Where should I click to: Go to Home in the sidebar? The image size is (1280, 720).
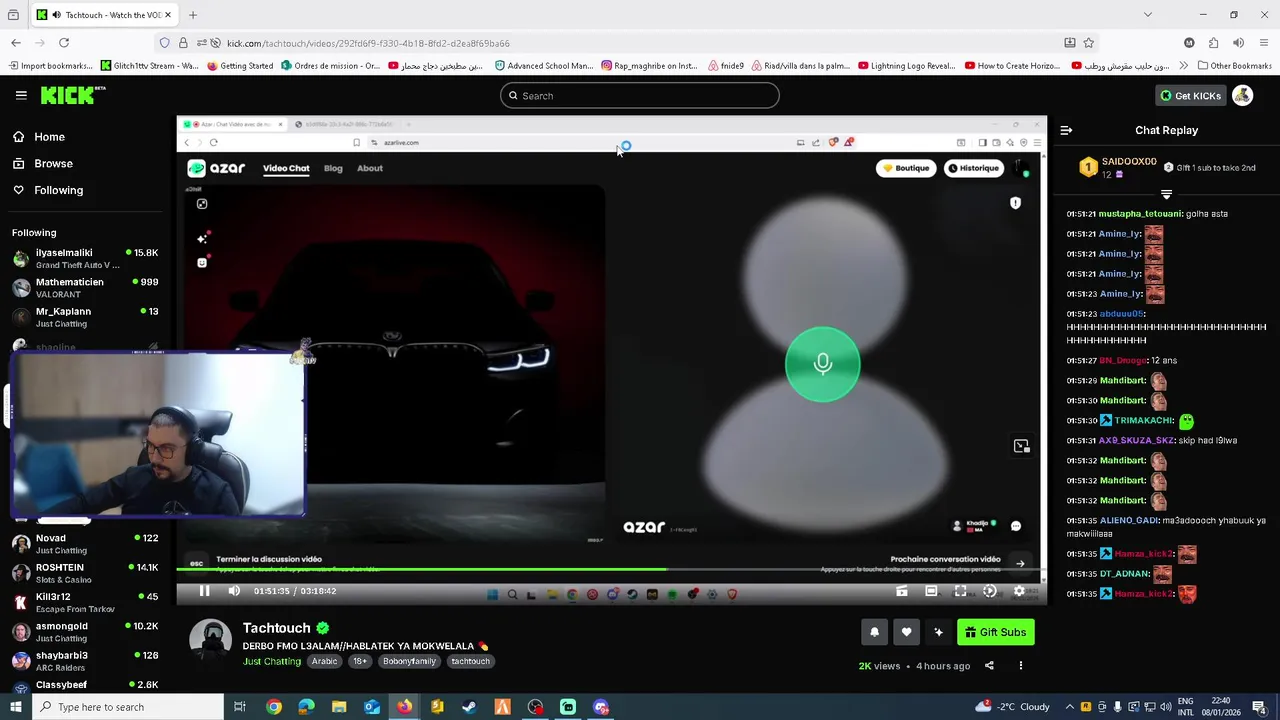(x=40, y=137)
